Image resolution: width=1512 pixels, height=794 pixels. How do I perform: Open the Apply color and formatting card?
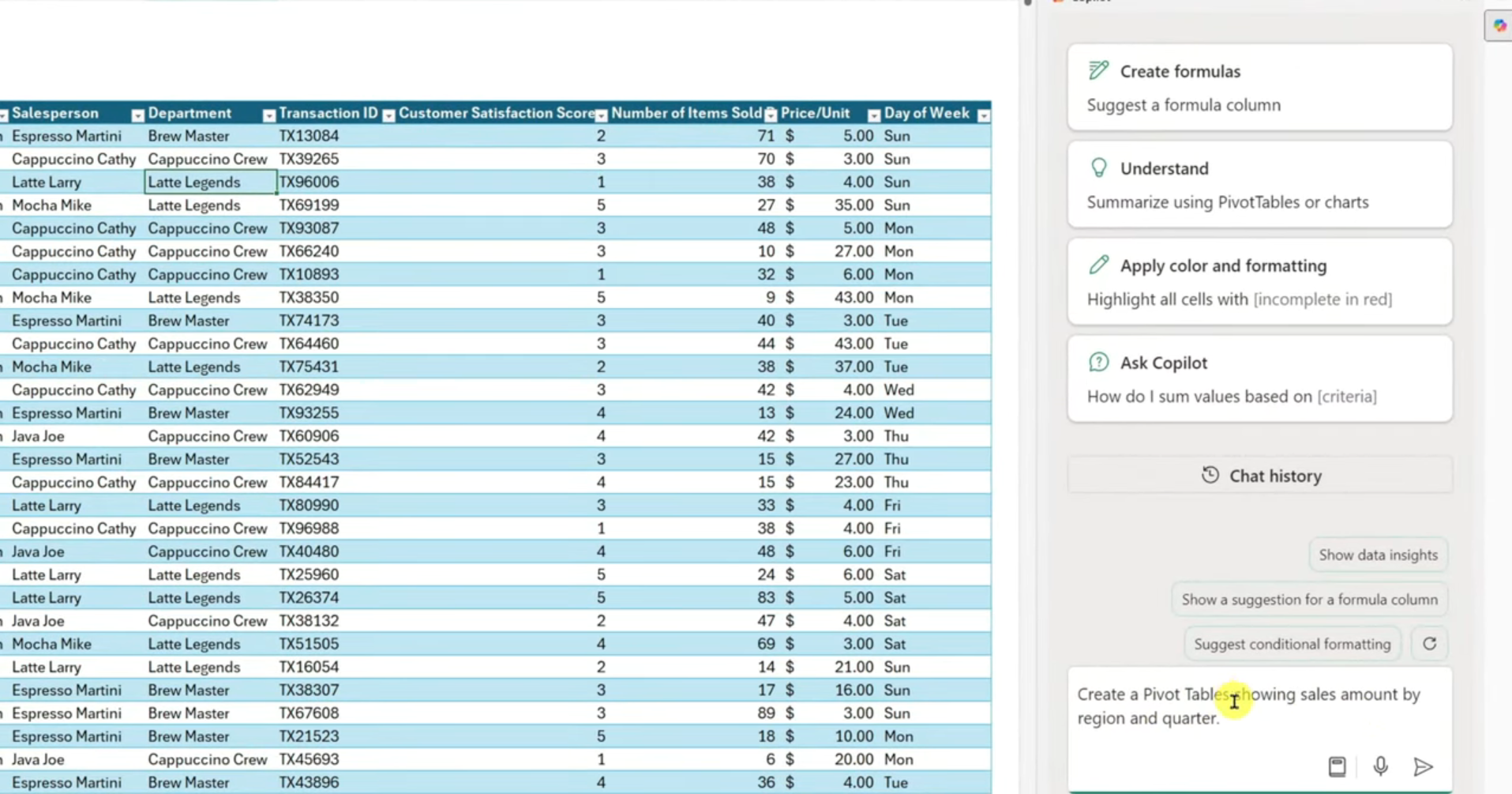pyautogui.click(x=1260, y=281)
